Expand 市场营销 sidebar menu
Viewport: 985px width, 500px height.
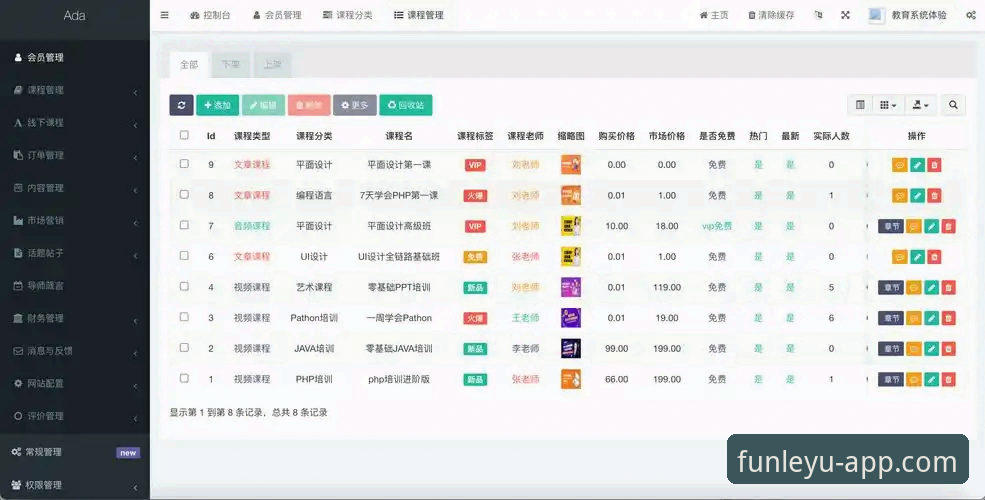click(x=75, y=220)
